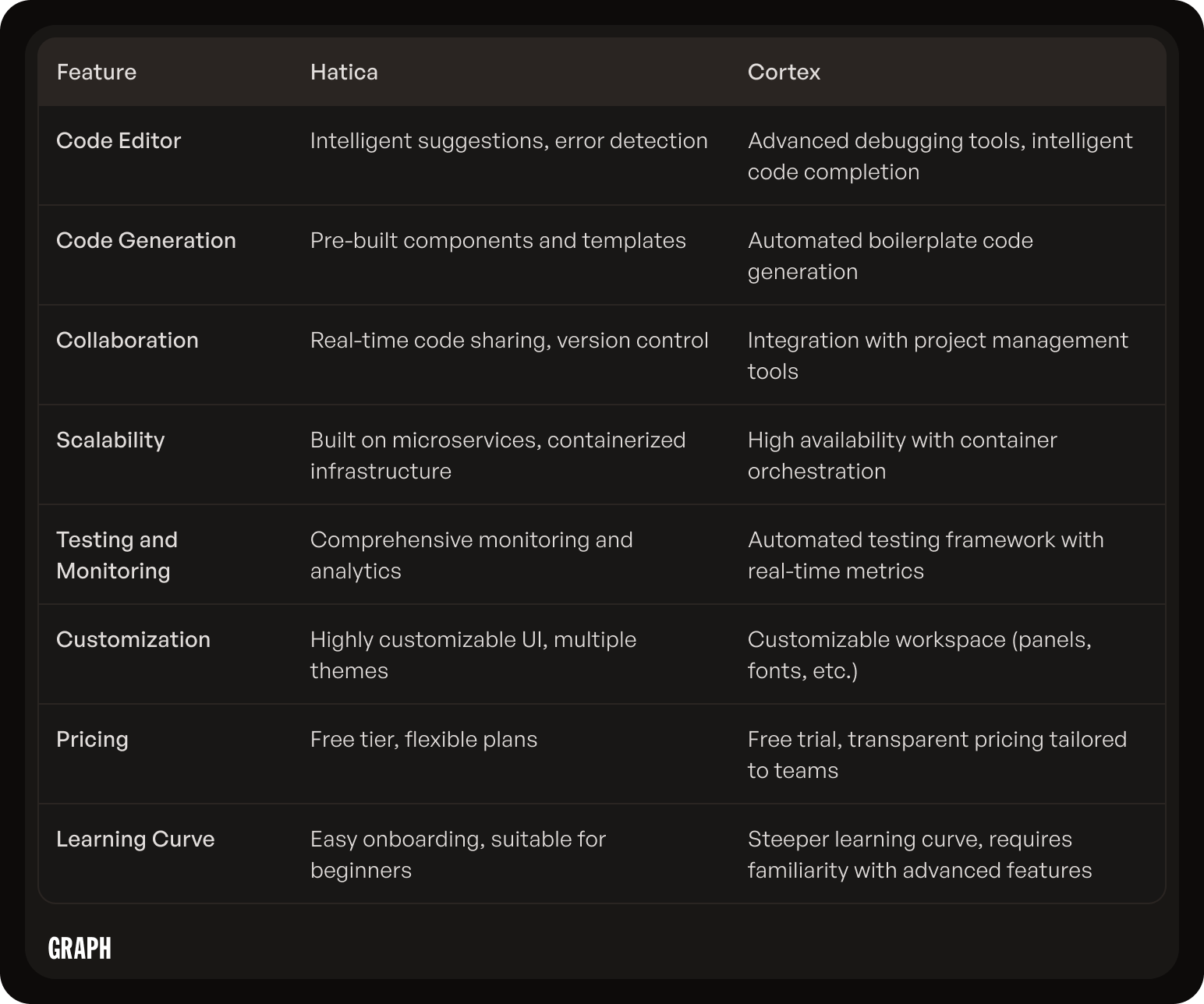This screenshot has height=1004, width=1204.
Task: Select "Intelligent suggestions, error detection" cell
Action: coord(509,141)
